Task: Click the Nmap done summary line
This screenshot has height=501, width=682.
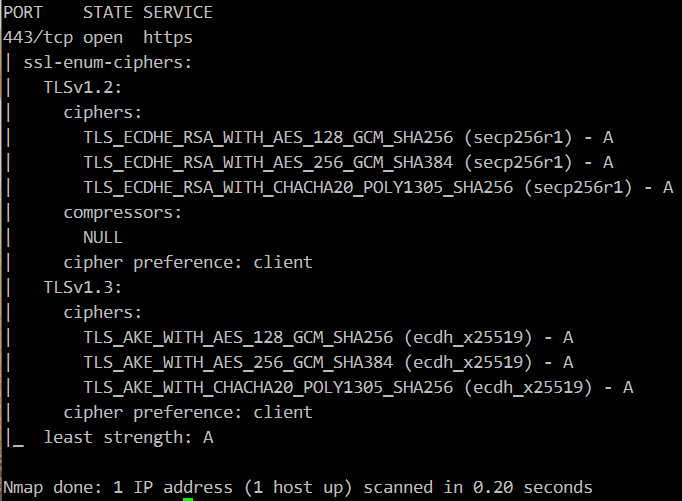Action: point(298,488)
